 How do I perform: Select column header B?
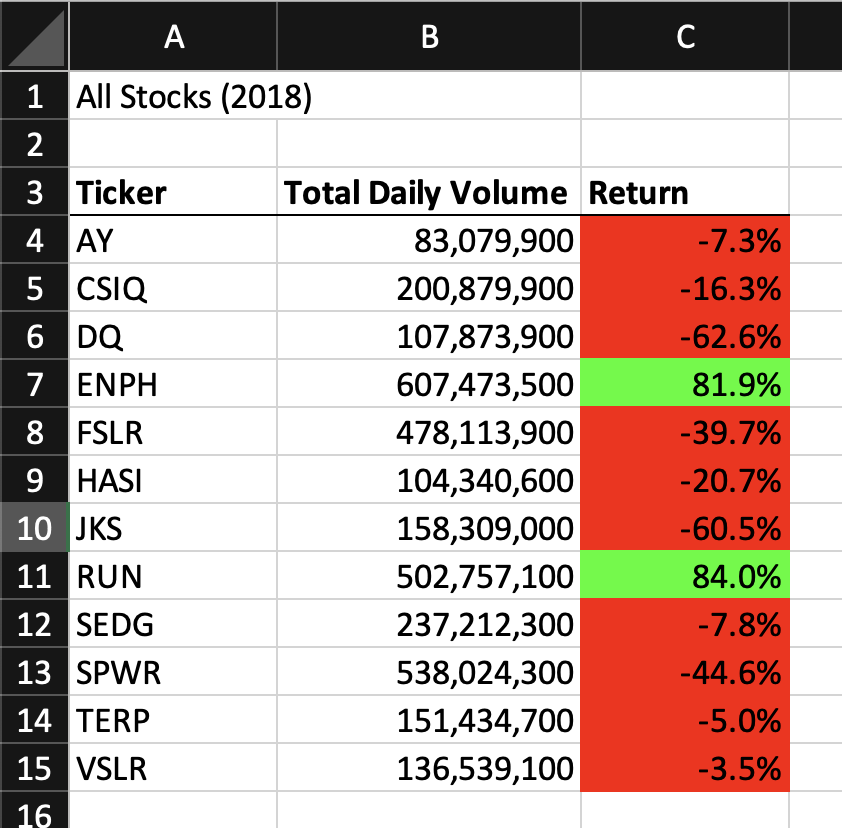click(x=428, y=35)
